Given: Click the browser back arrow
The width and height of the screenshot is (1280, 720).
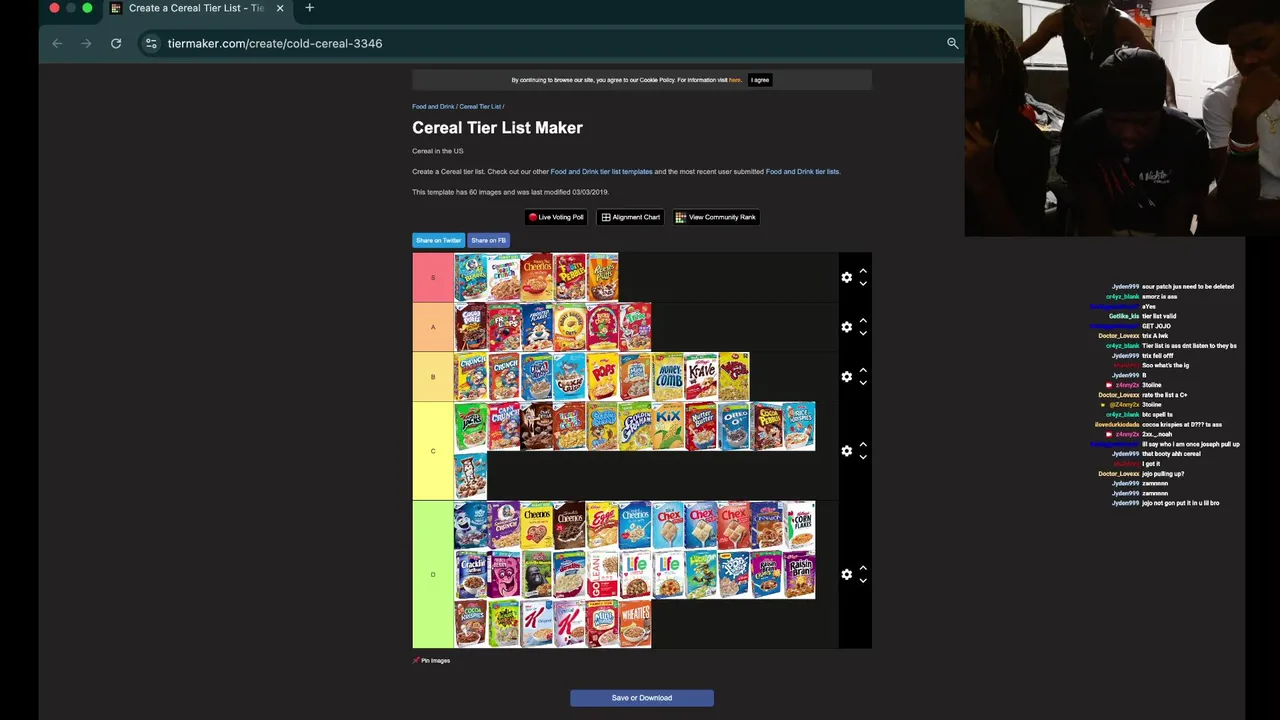Looking at the screenshot, I should click(x=57, y=43).
